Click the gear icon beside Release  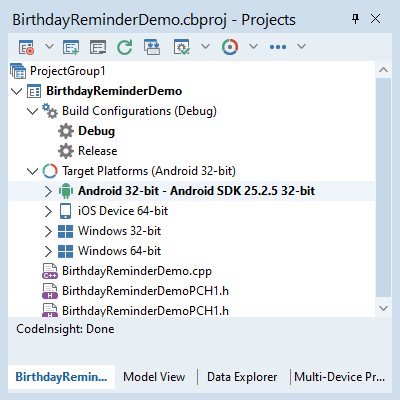[66, 151]
